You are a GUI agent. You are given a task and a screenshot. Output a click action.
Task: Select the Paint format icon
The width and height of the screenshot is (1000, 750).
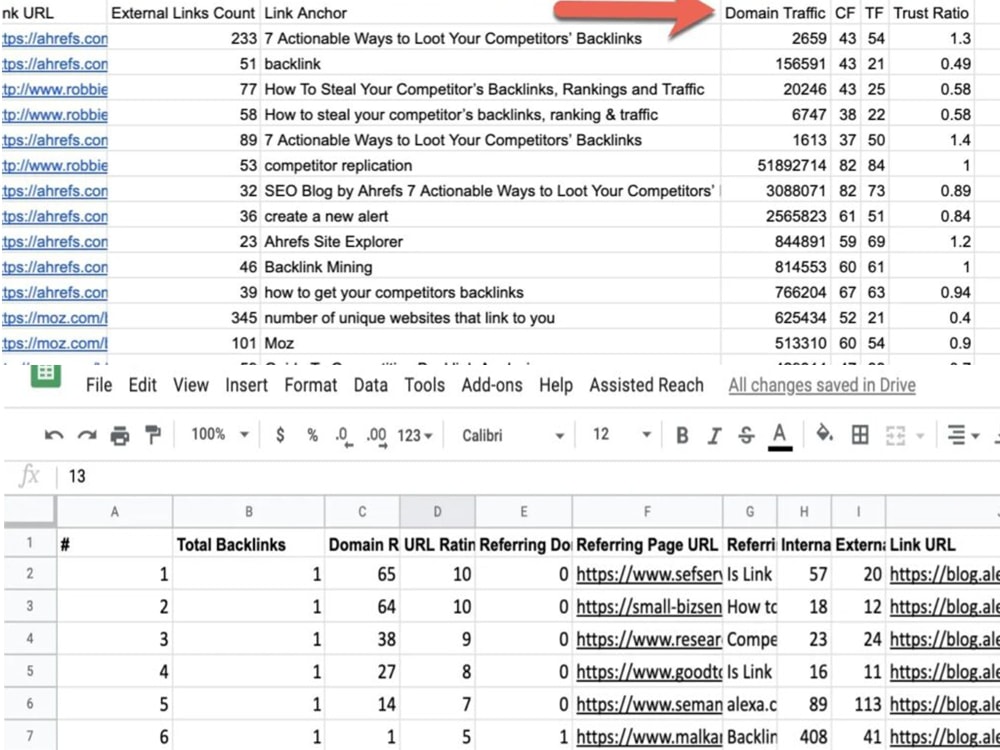(x=153, y=435)
